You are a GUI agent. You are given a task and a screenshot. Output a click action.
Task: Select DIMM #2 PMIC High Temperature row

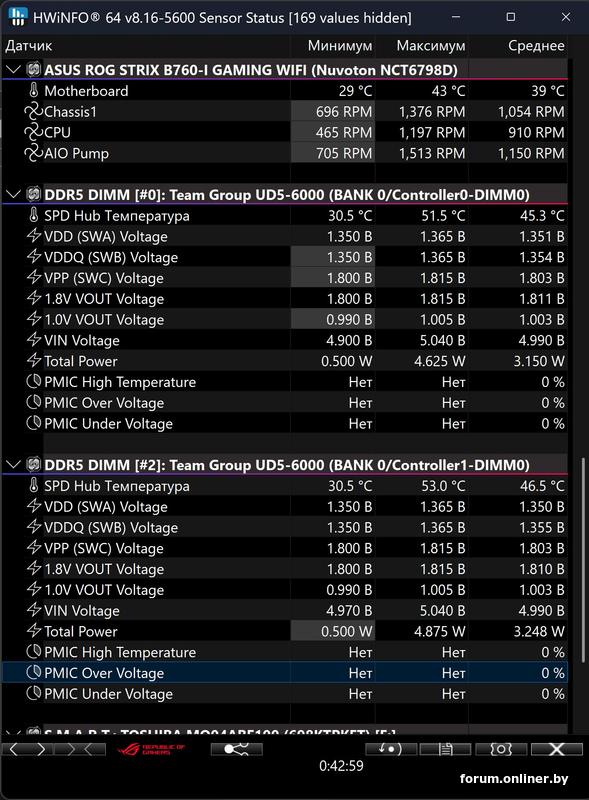tap(285, 652)
